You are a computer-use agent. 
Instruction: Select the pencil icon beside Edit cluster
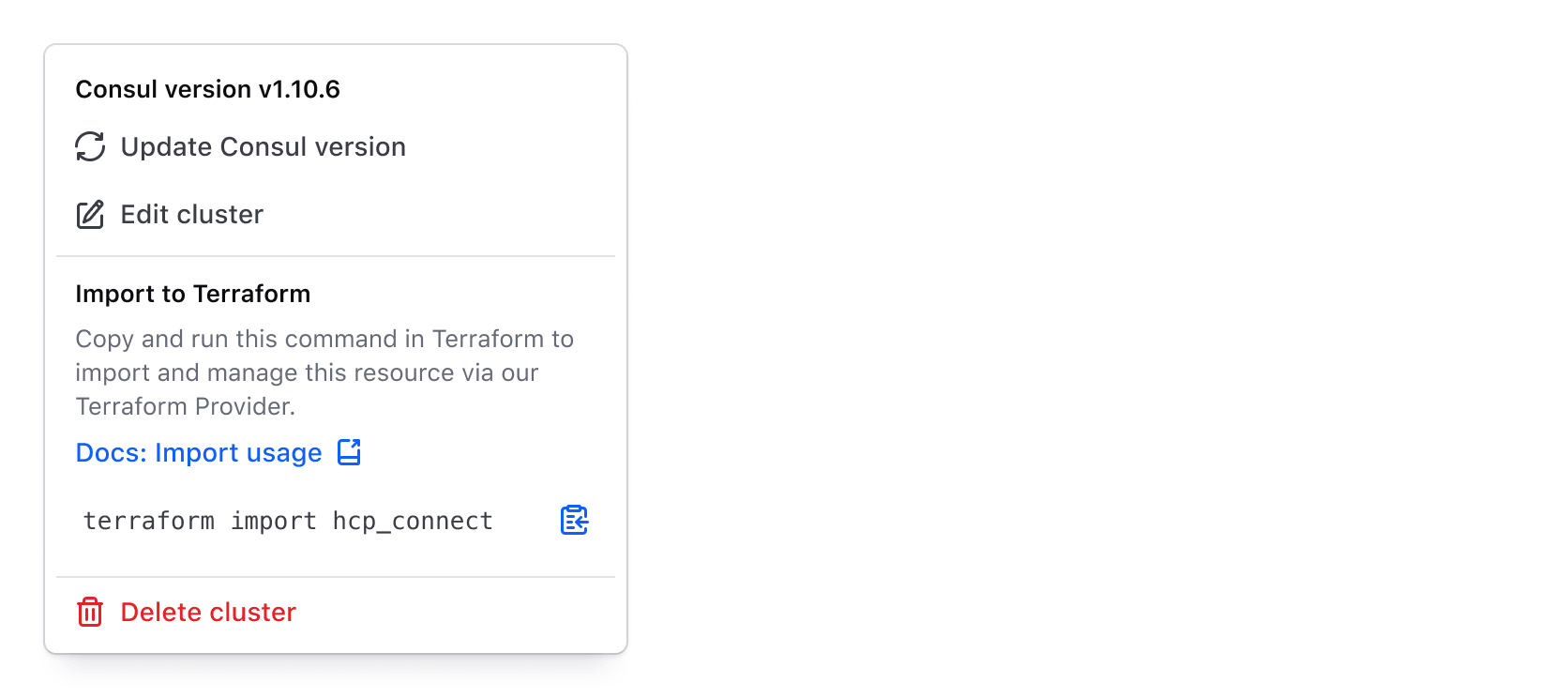click(x=89, y=214)
